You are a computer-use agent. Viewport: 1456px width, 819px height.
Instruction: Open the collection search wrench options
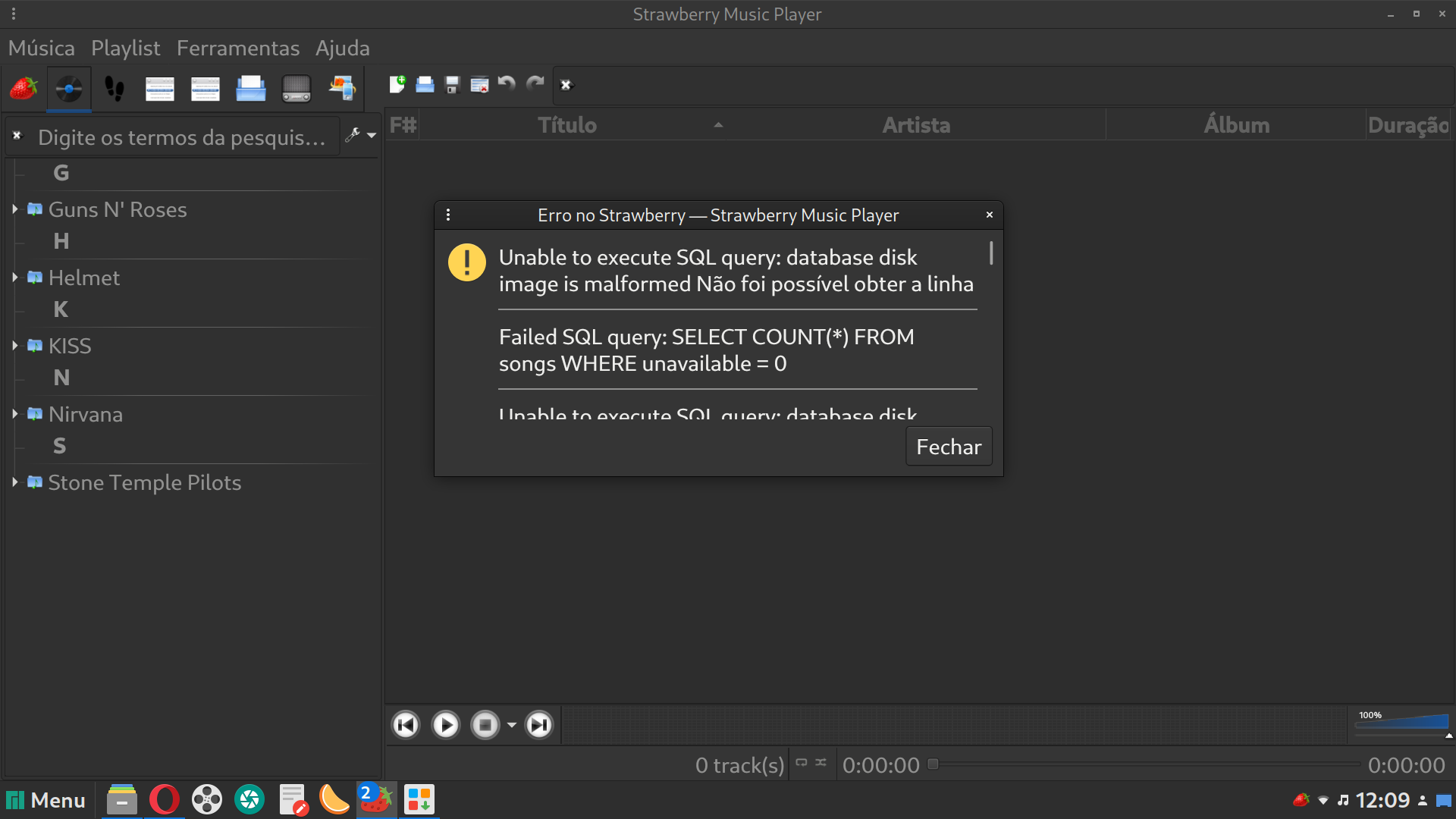(360, 135)
